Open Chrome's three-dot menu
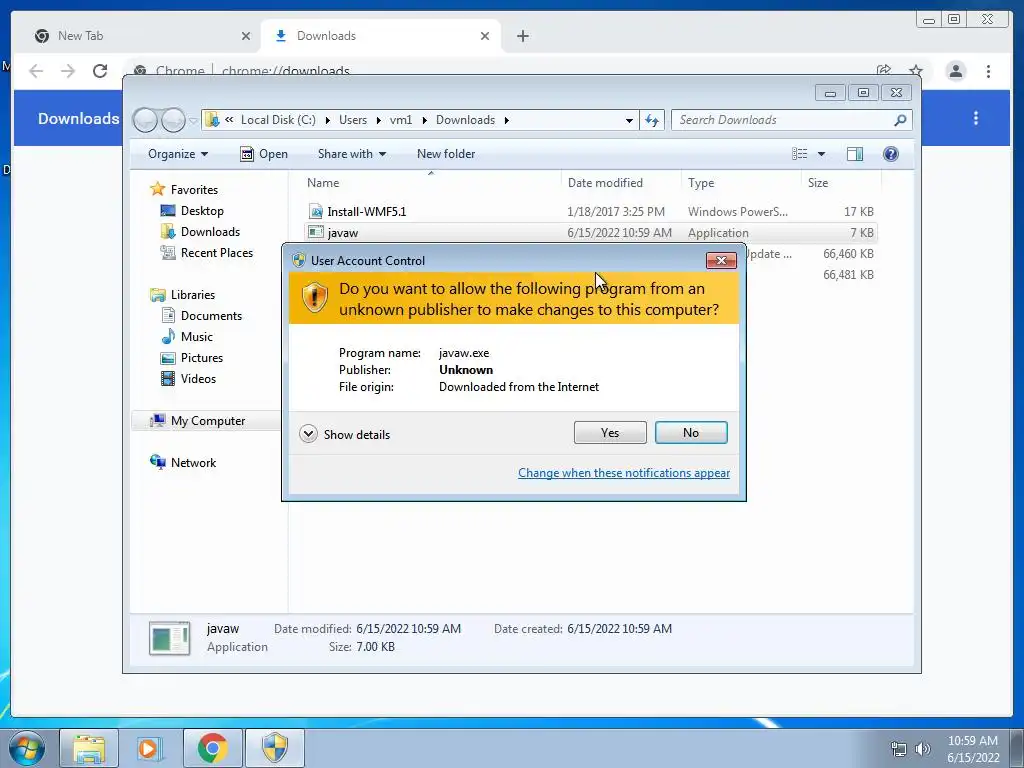The height and width of the screenshot is (768, 1024). pyautogui.click(x=988, y=71)
